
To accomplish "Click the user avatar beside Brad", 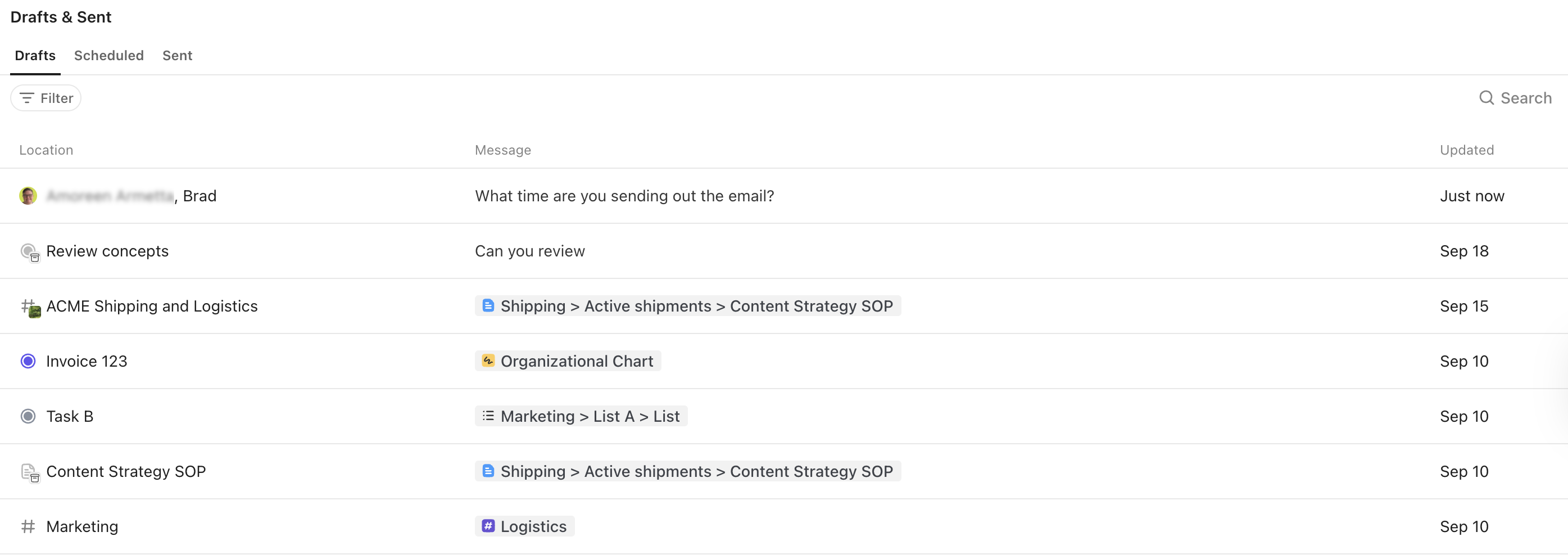I will tap(28, 196).
